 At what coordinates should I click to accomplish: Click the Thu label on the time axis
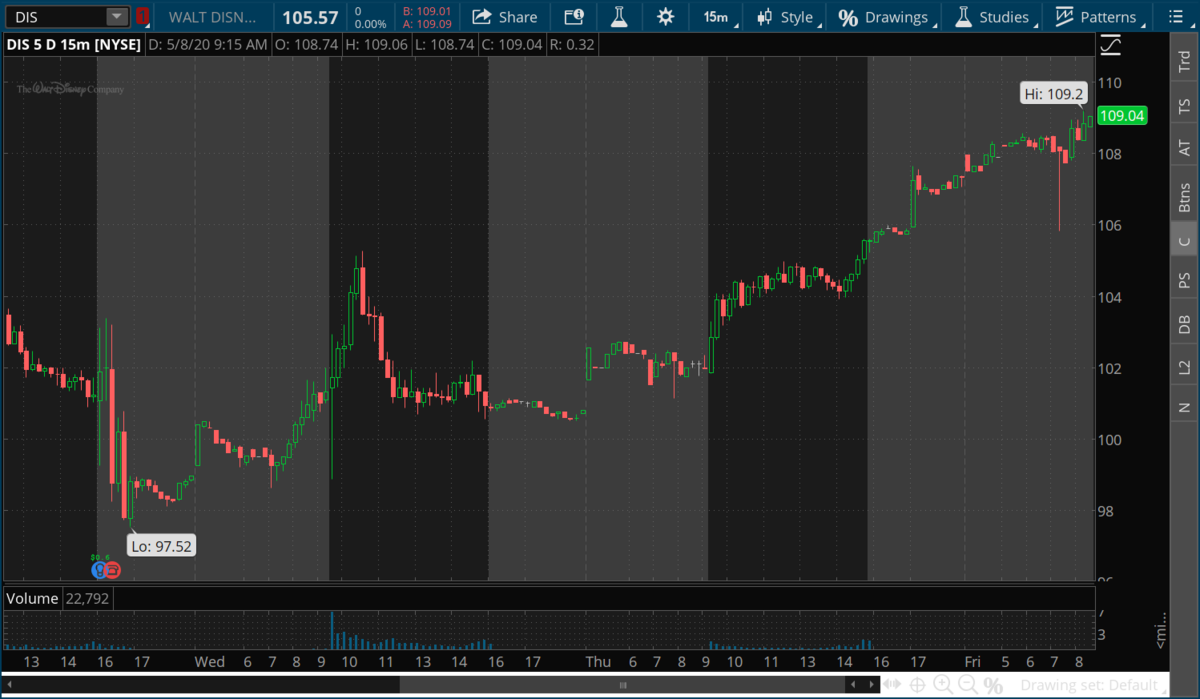click(598, 661)
